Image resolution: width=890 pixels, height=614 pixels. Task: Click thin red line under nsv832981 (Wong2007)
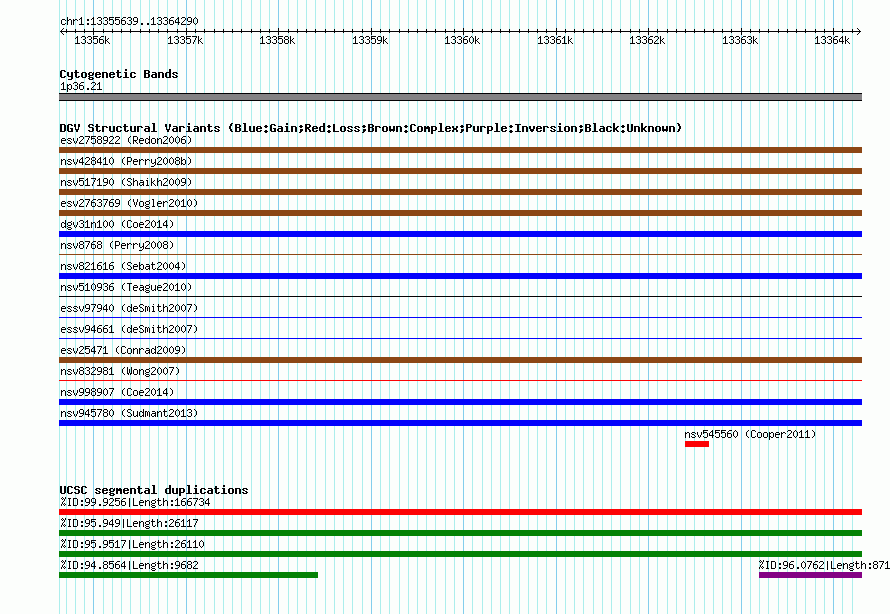(x=460, y=380)
